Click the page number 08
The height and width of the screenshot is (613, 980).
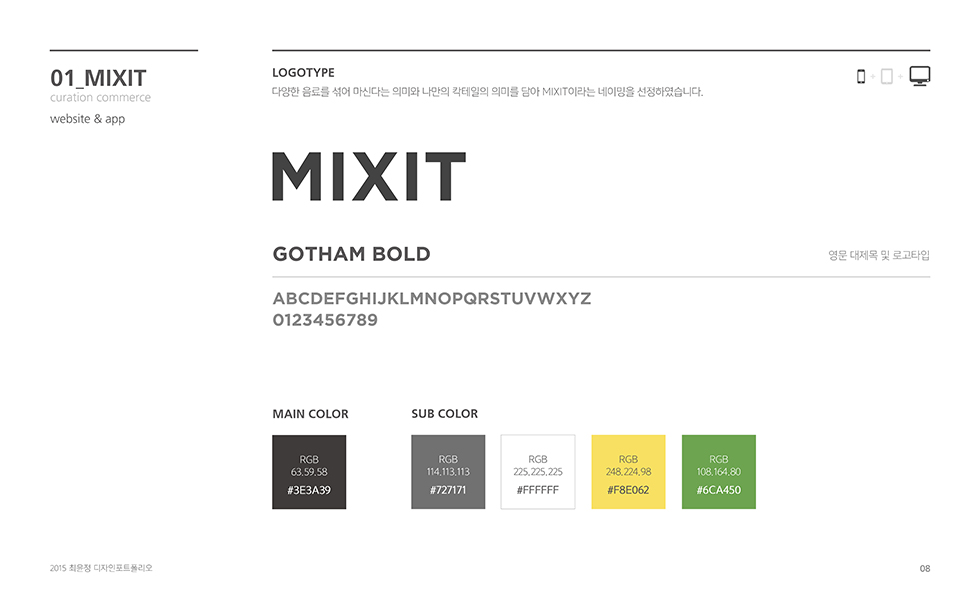(925, 569)
